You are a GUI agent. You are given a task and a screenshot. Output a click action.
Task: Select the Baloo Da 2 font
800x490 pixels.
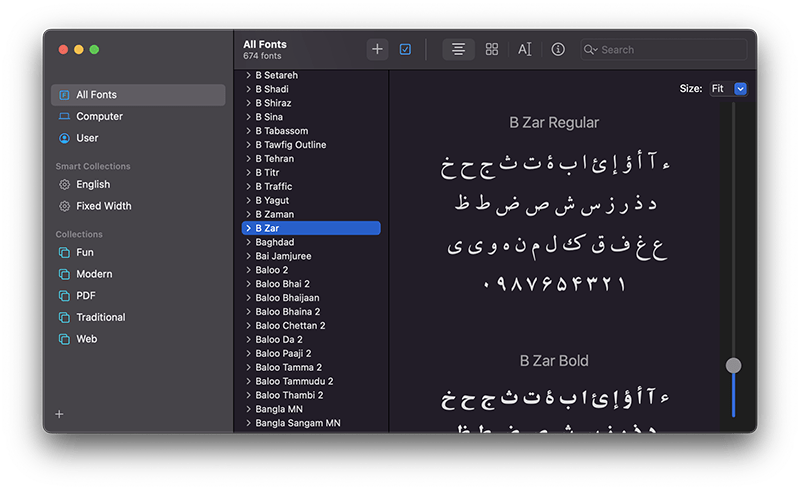coord(311,339)
